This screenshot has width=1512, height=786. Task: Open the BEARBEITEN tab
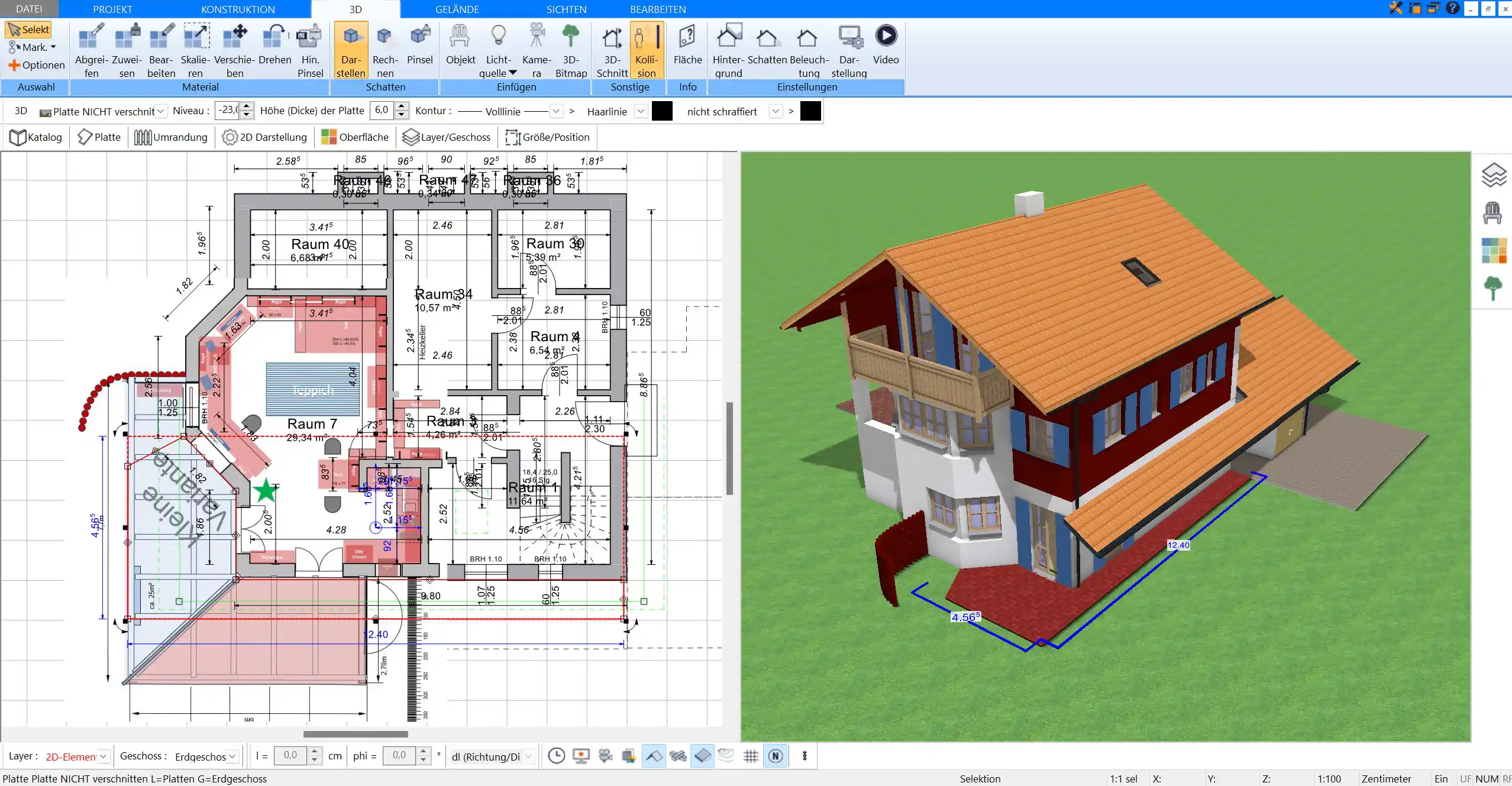(658, 9)
